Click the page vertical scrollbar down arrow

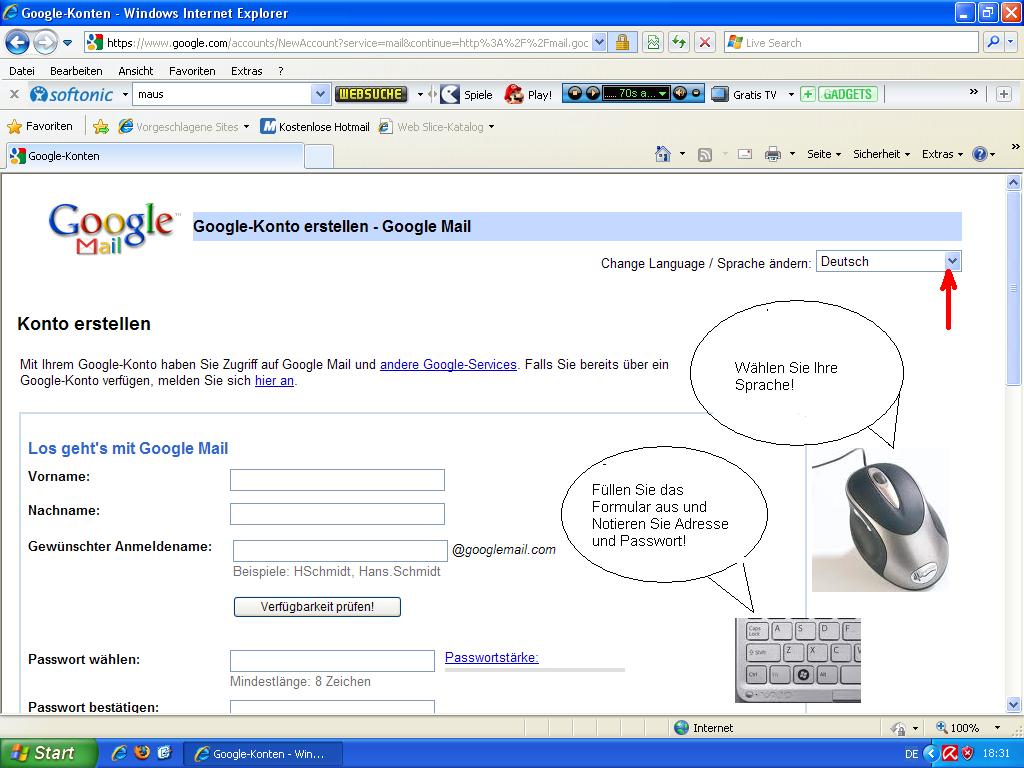[x=1013, y=706]
